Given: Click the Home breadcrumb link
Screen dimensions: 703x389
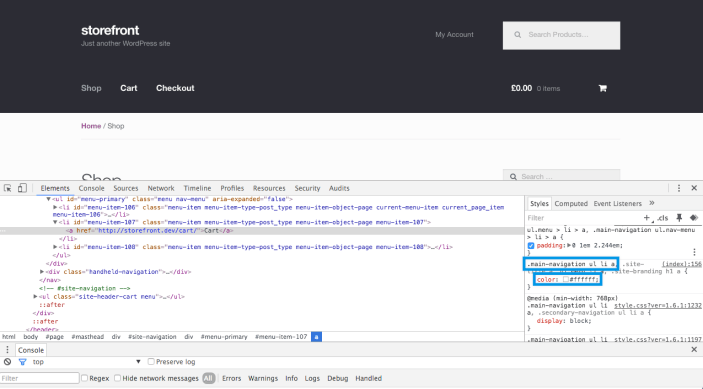Looking at the screenshot, I should point(91,126).
